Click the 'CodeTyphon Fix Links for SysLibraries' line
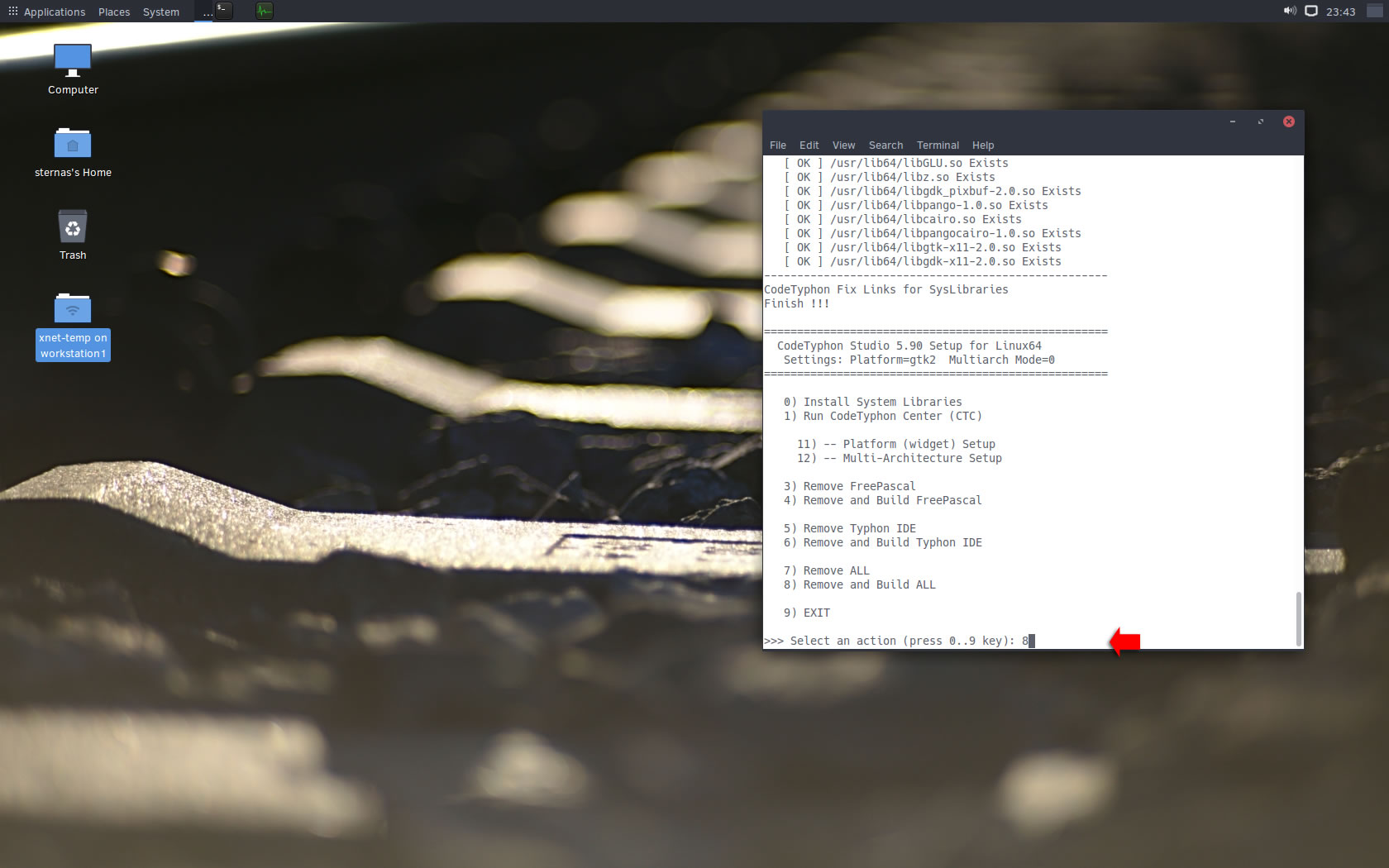This screenshot has height=868, width=1389. click(886, 289)
